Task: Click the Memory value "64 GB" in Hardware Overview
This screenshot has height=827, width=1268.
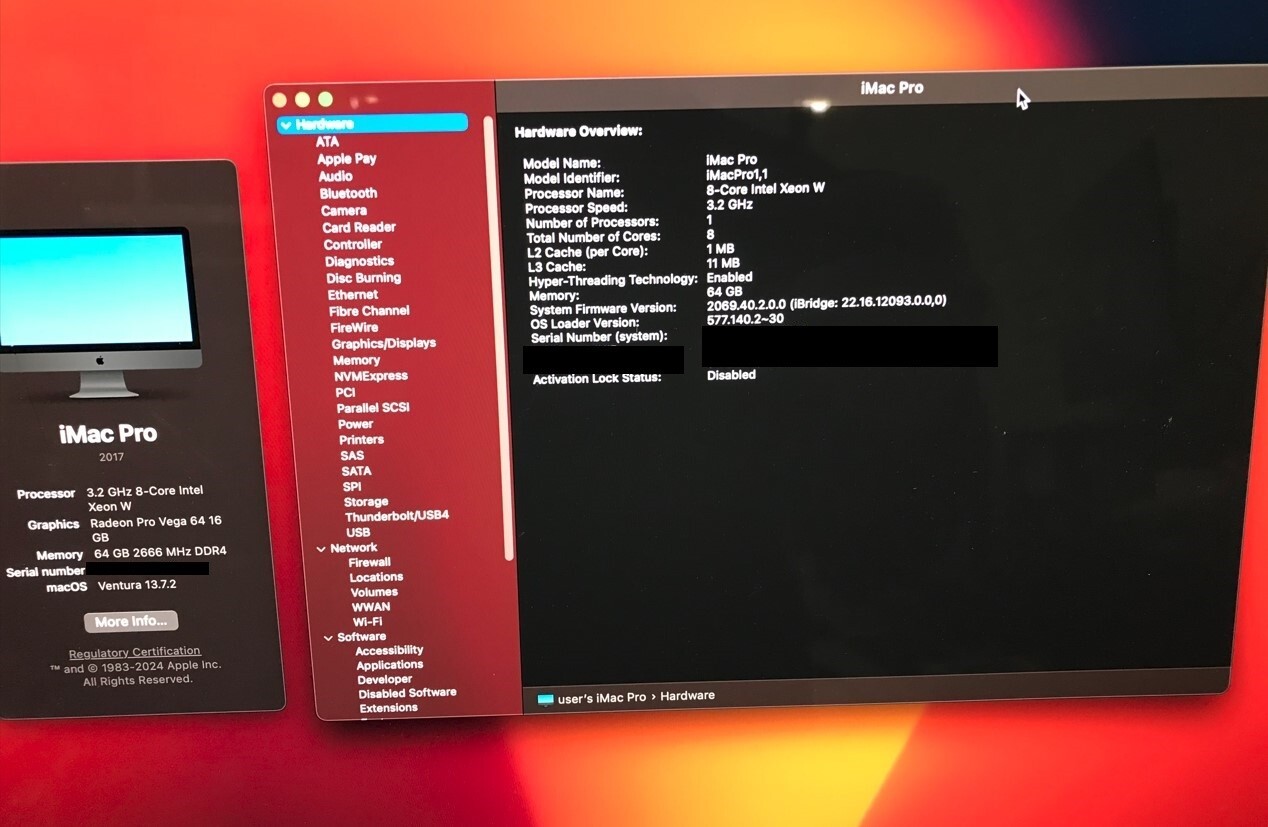Action: click(724, 291)
